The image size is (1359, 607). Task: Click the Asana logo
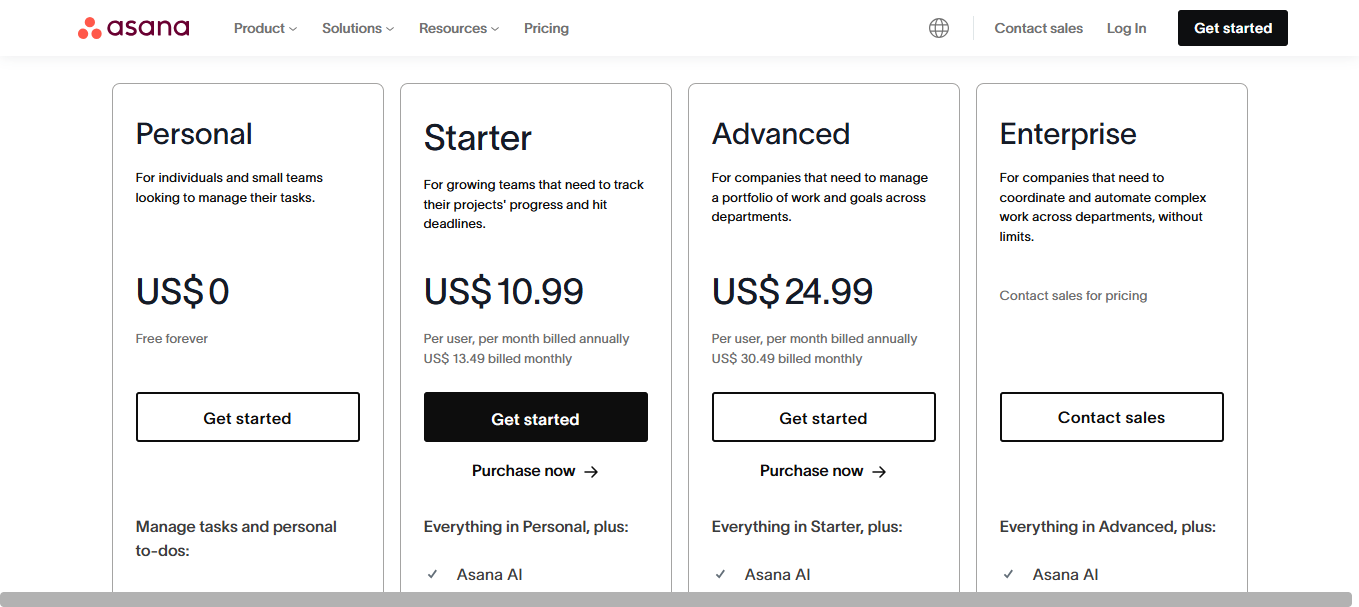[133, 28]
